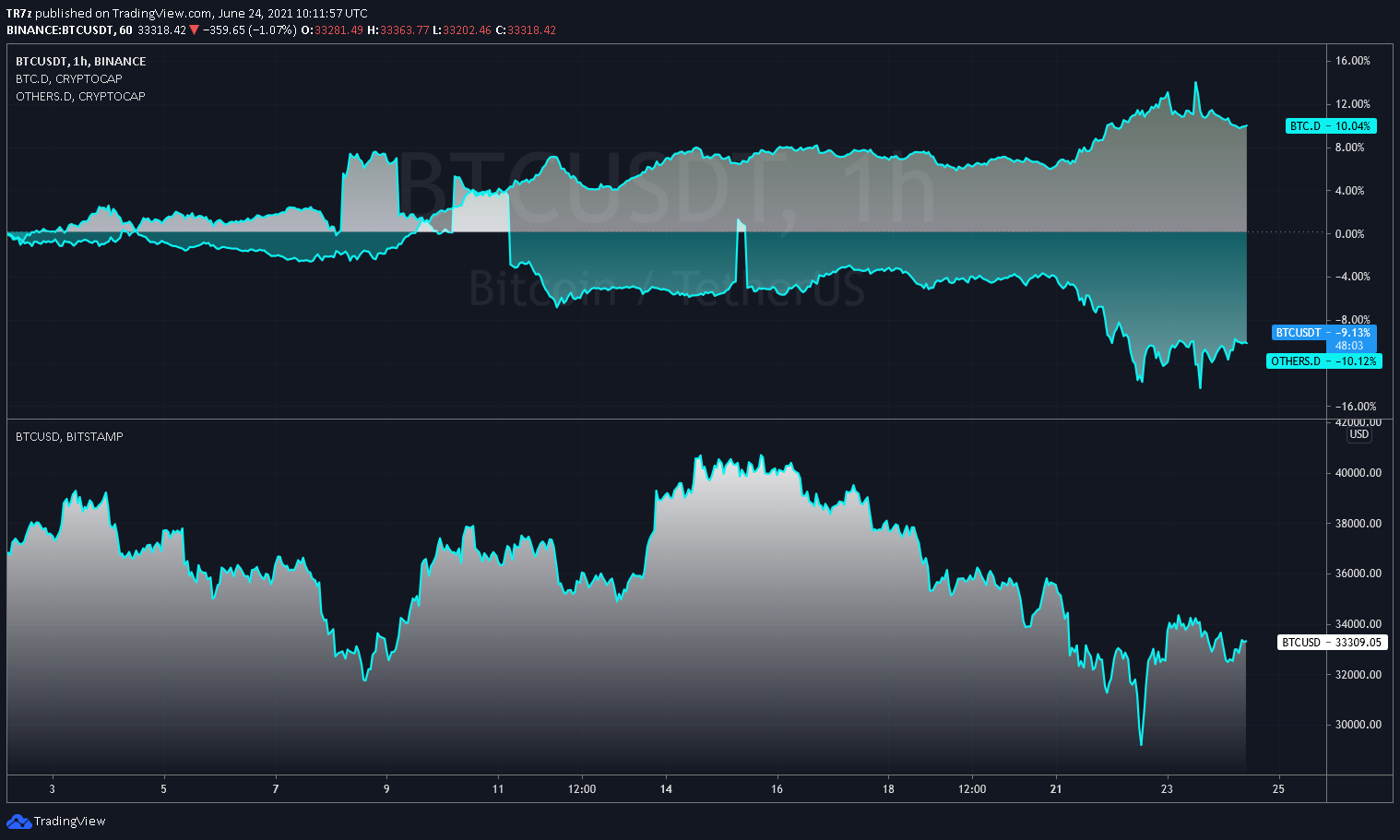Click the 4.00% axis label
Image resolution: width=1400 pixels, height=840 pixels.
[x=1350, y=191]
